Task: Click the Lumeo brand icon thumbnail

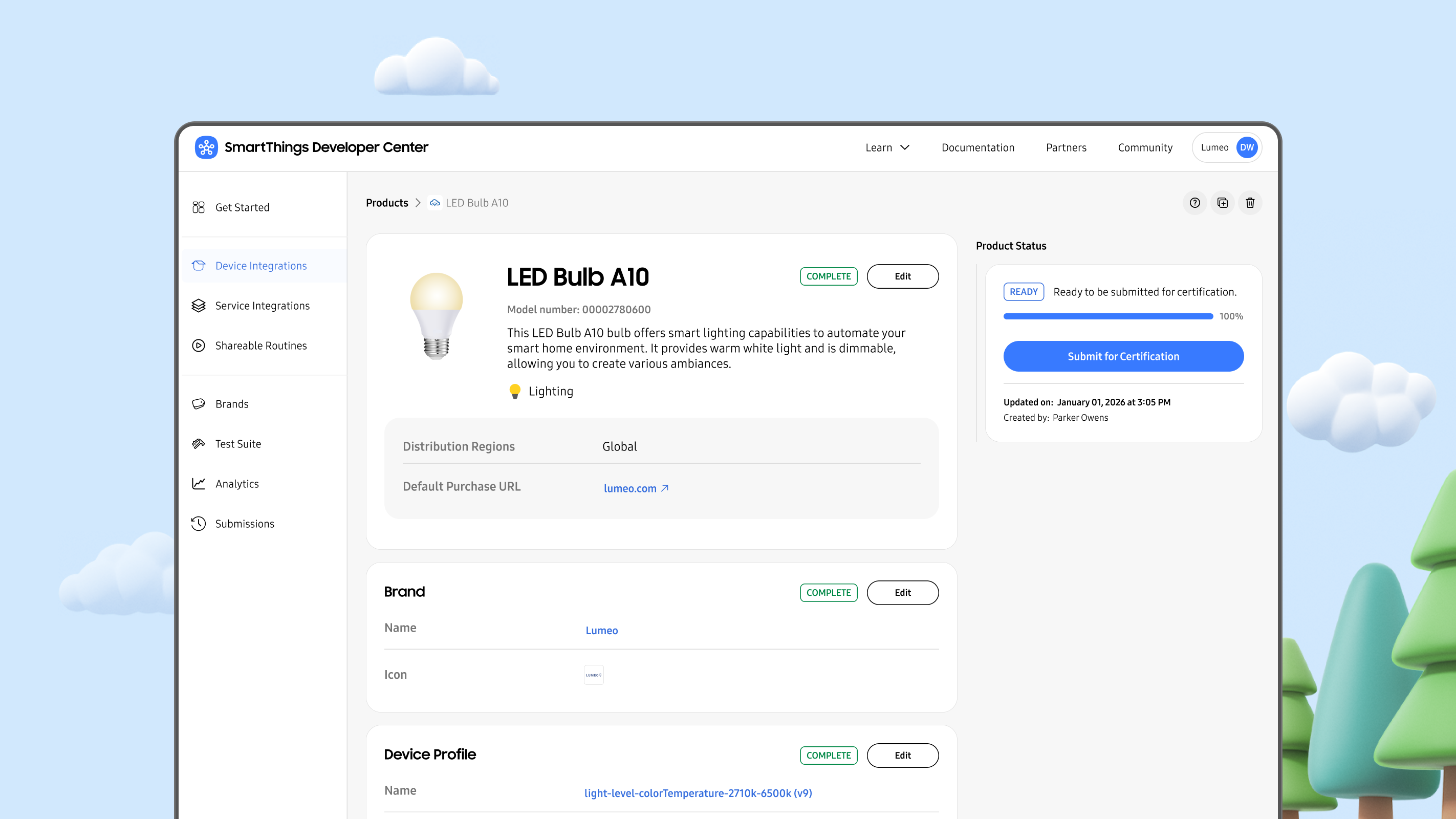Action: (594, 675)
